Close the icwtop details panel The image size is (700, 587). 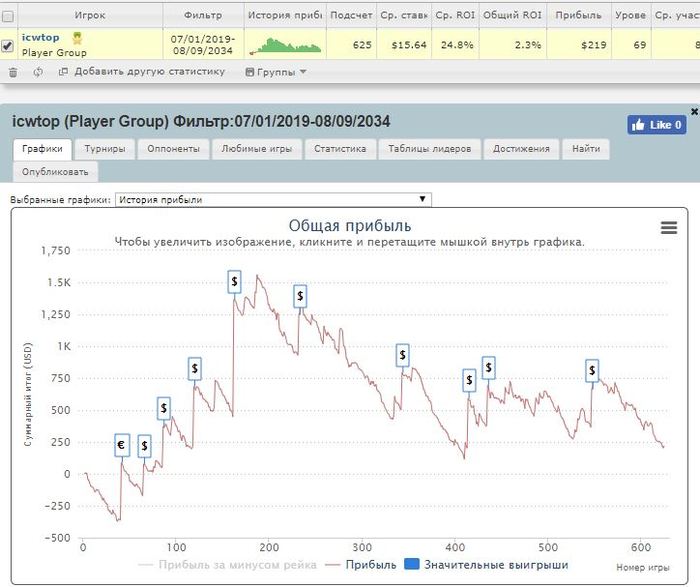pyautogui.click(x=694, y=112)
